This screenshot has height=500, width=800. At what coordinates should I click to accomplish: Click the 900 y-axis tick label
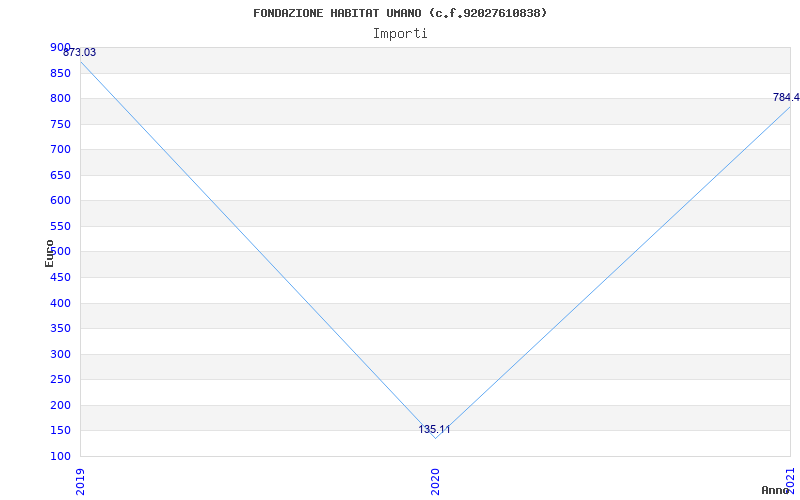click(60, 47)
